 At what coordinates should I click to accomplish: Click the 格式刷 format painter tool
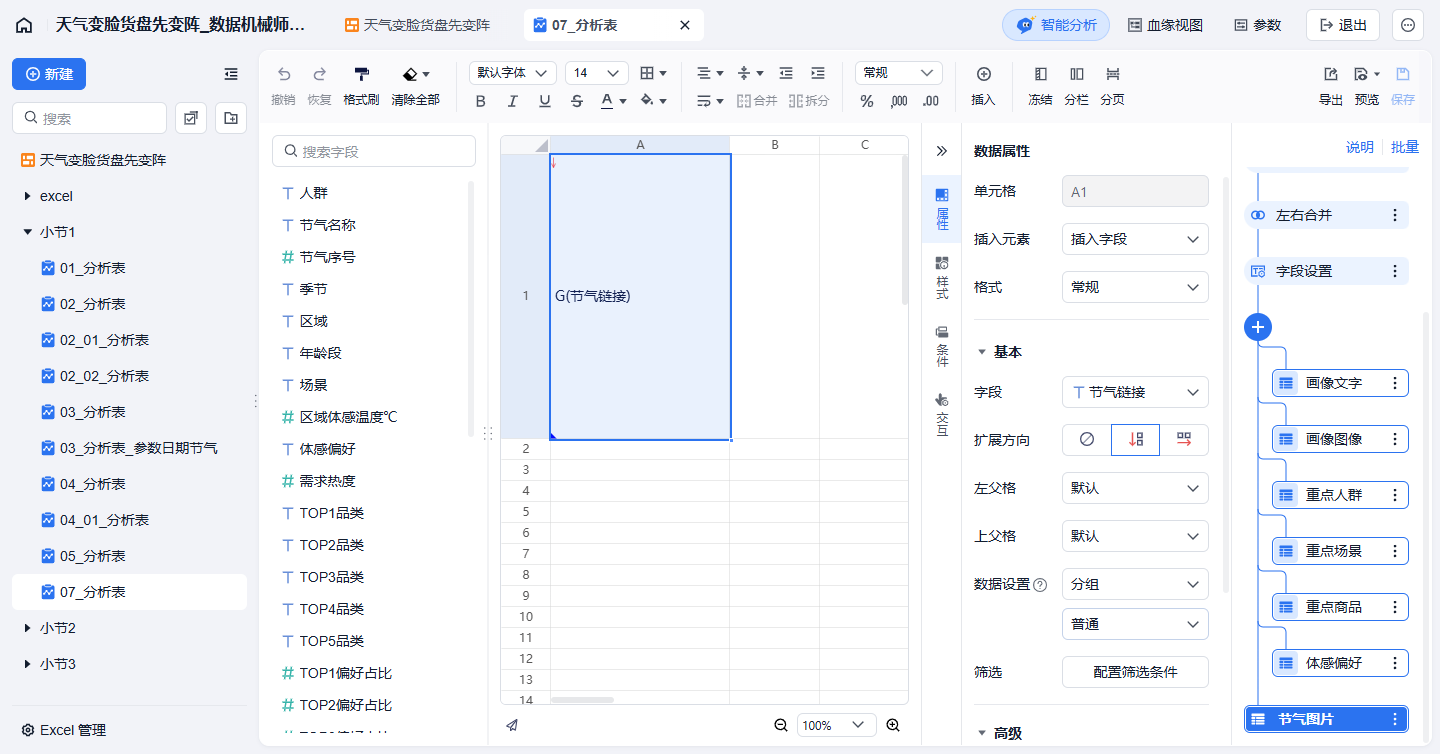(361, 87)
